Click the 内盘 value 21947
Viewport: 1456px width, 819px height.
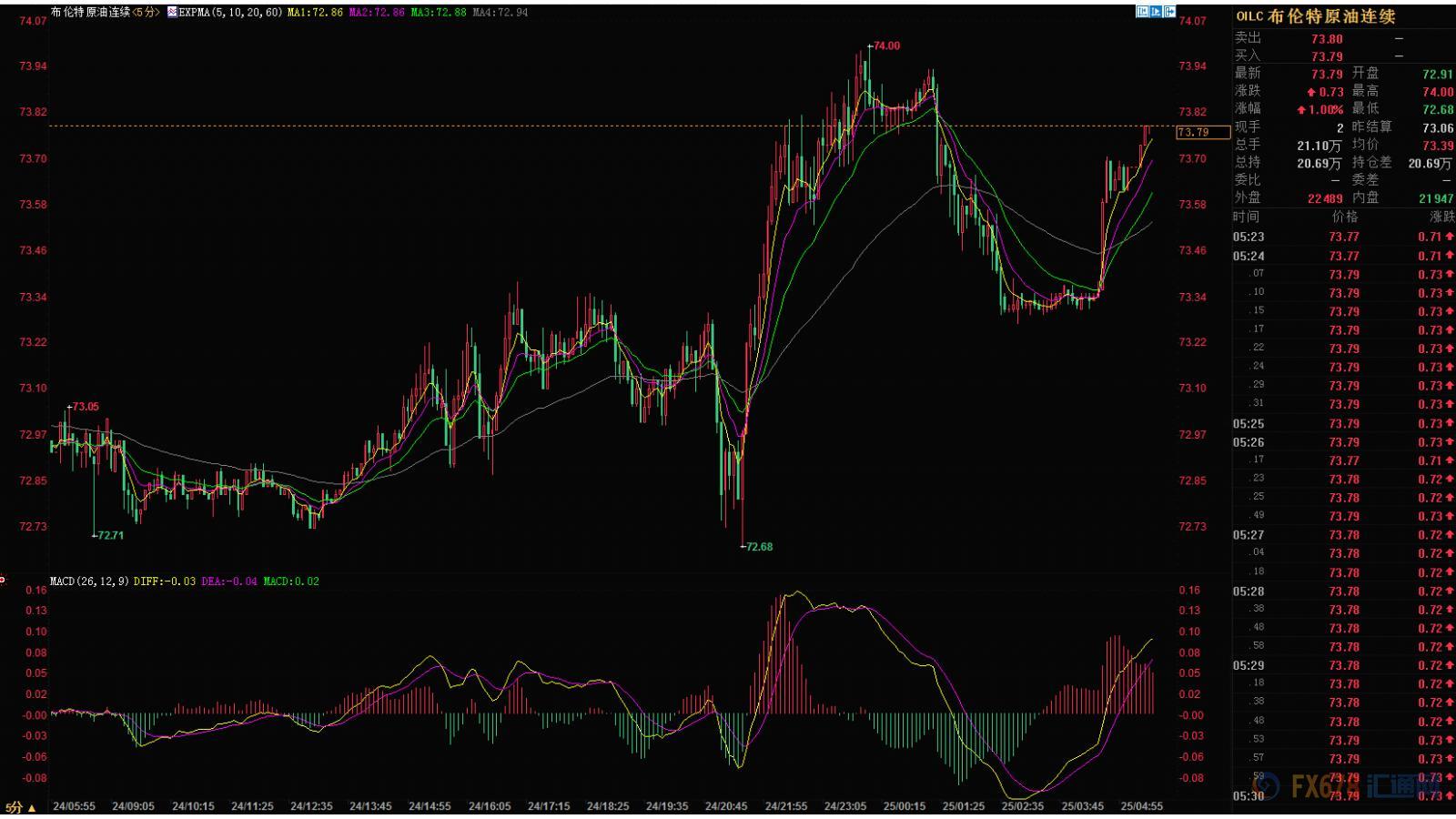1436,198
